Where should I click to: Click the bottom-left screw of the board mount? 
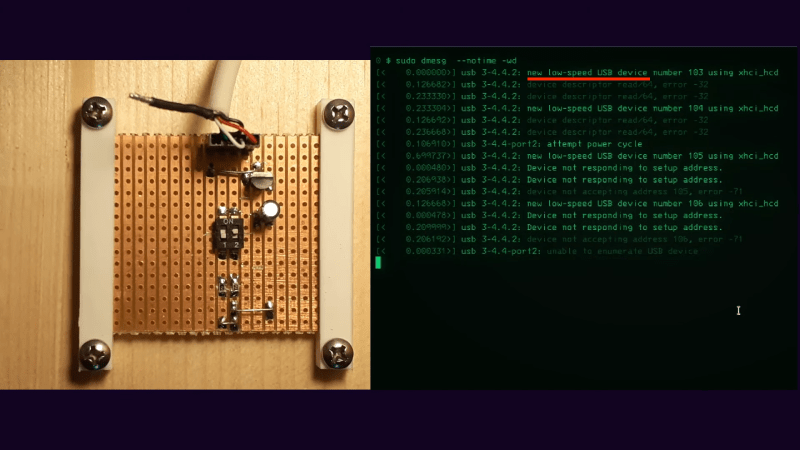point(97,352)
